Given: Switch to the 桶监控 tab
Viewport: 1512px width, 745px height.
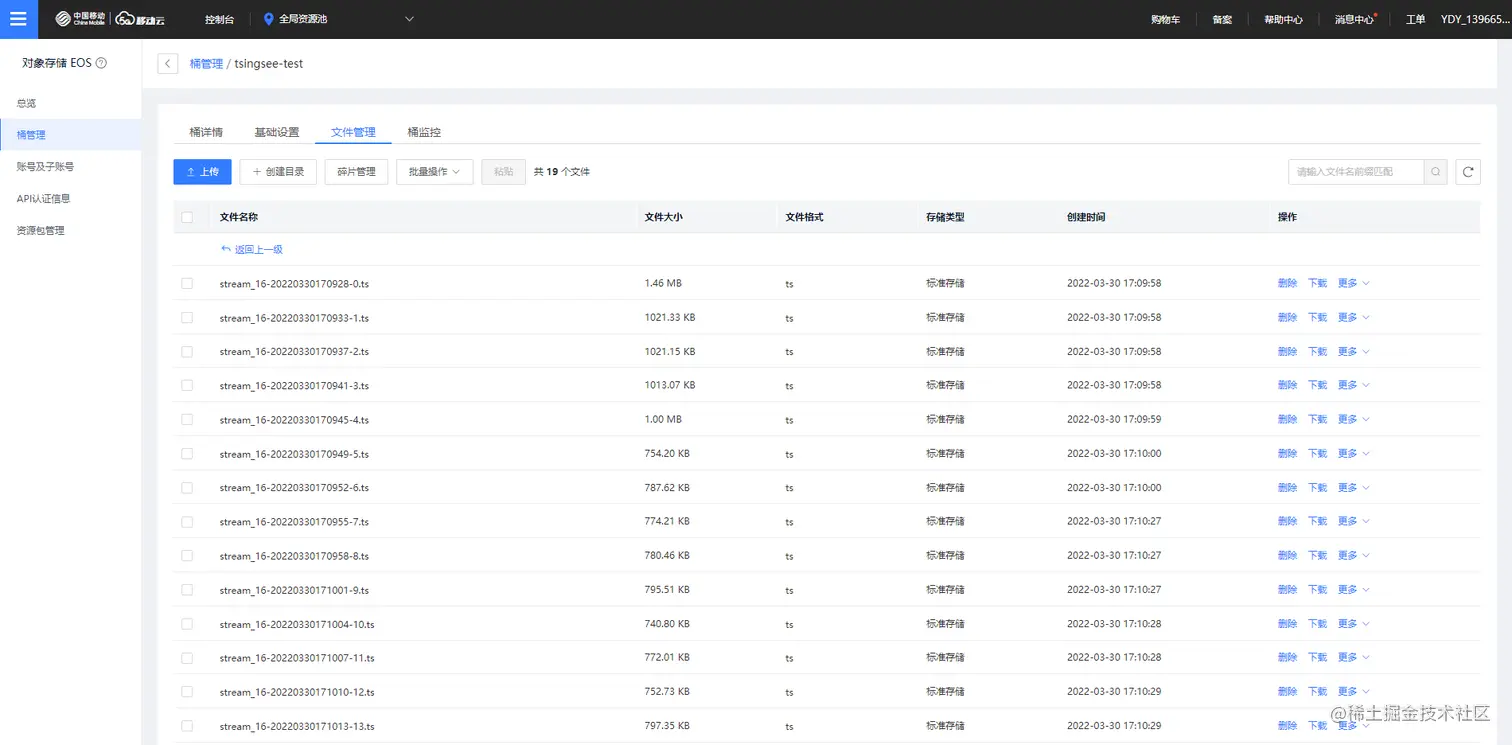Looking at the screenshot, I should (x=424, y=132).
